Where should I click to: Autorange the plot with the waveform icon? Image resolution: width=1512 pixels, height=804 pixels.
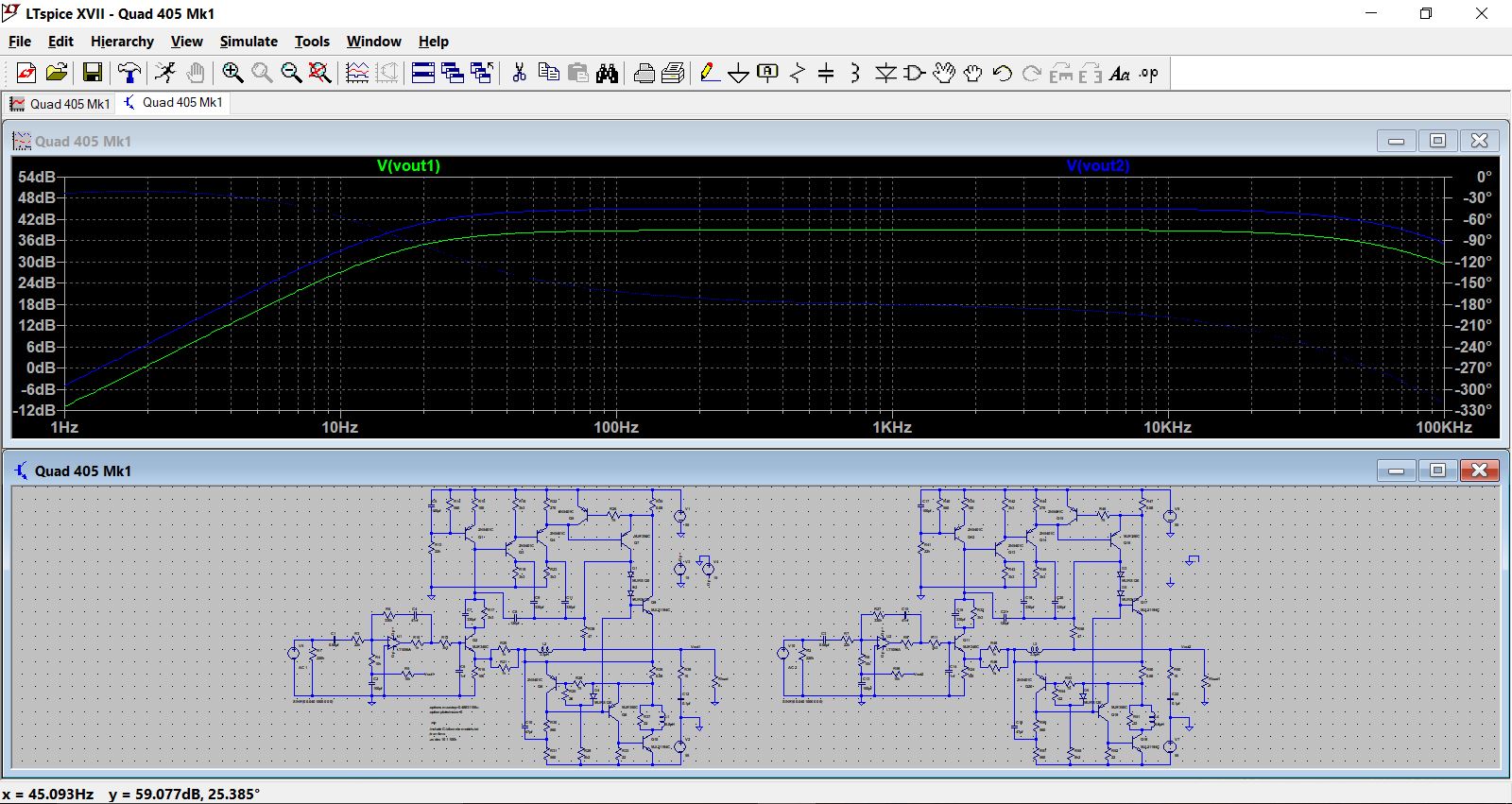tap(357, 73)
